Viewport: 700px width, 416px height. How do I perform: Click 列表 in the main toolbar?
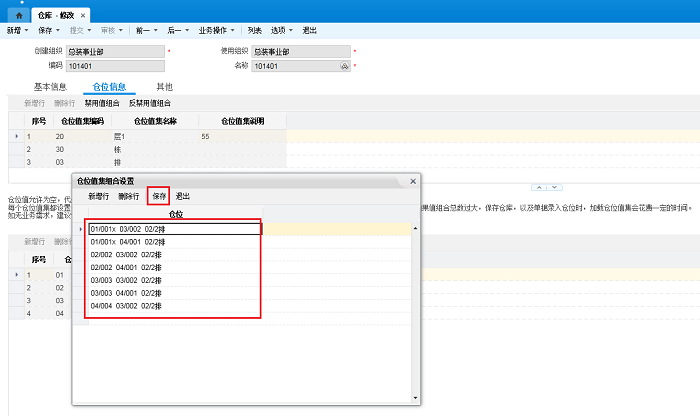[x=254, y=30]
